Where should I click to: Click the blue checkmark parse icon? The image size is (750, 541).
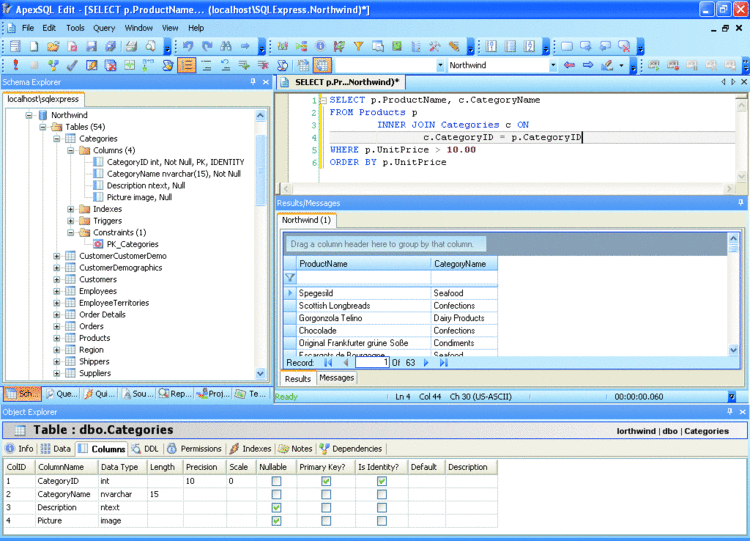click(x=72, y=65)
